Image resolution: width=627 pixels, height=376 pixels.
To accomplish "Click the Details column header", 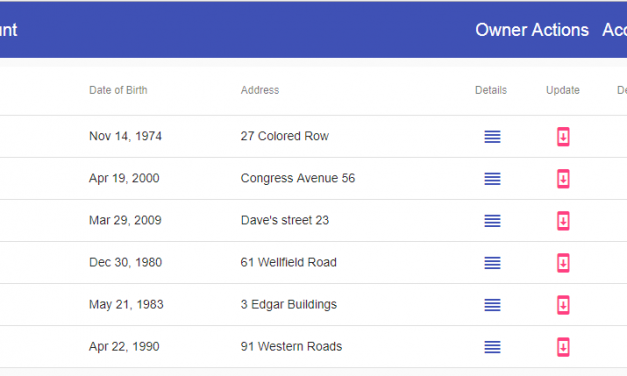I will [x=491, y=90].
